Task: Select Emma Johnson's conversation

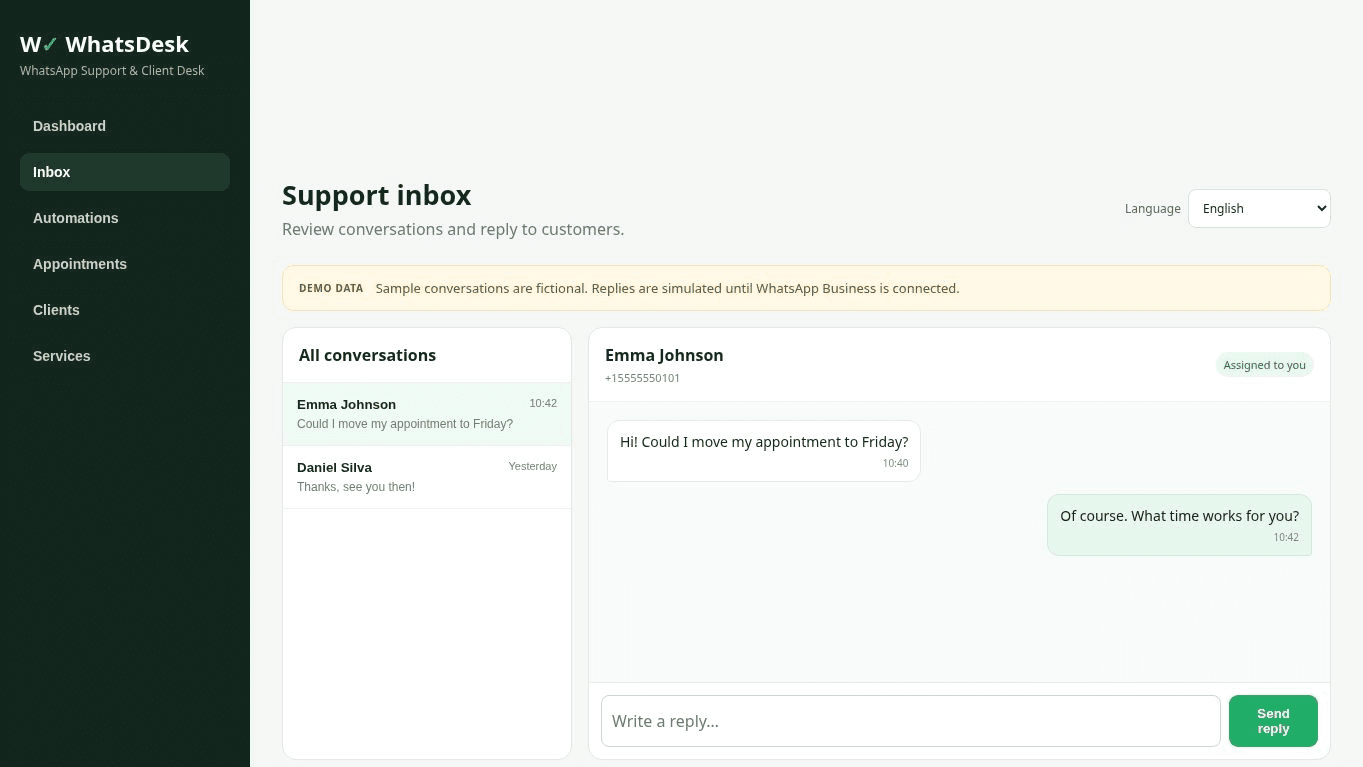Action: pyautogui.click(x=427, y=414)
